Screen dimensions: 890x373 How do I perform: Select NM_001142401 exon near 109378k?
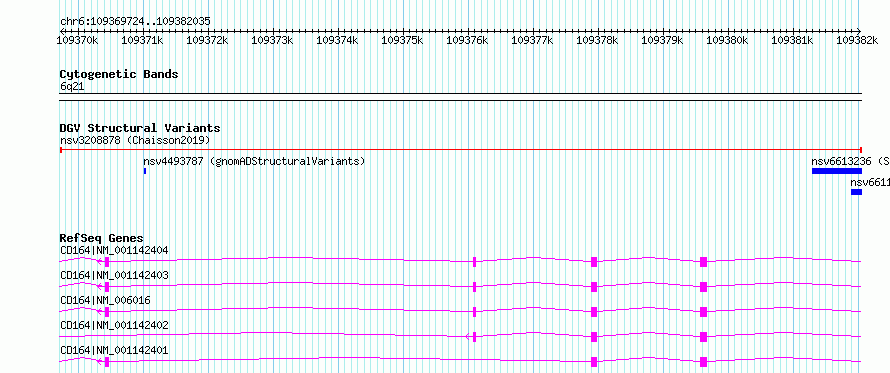[x=594, y=362]
